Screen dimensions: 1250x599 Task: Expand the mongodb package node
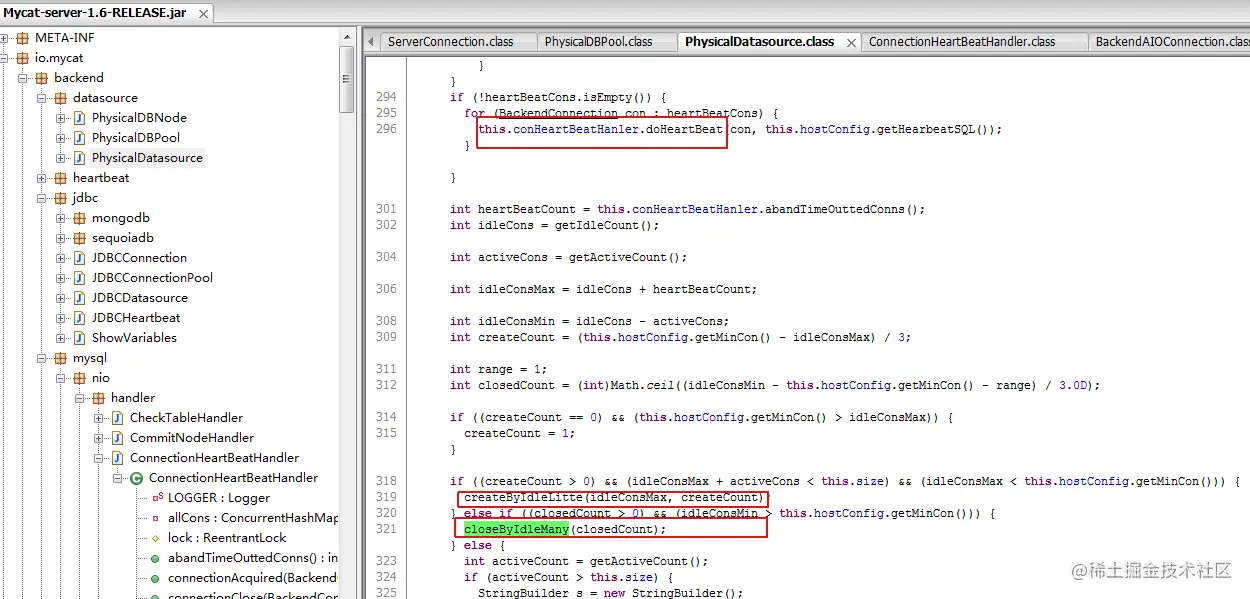pyautogui.click(x=61, y=218)
